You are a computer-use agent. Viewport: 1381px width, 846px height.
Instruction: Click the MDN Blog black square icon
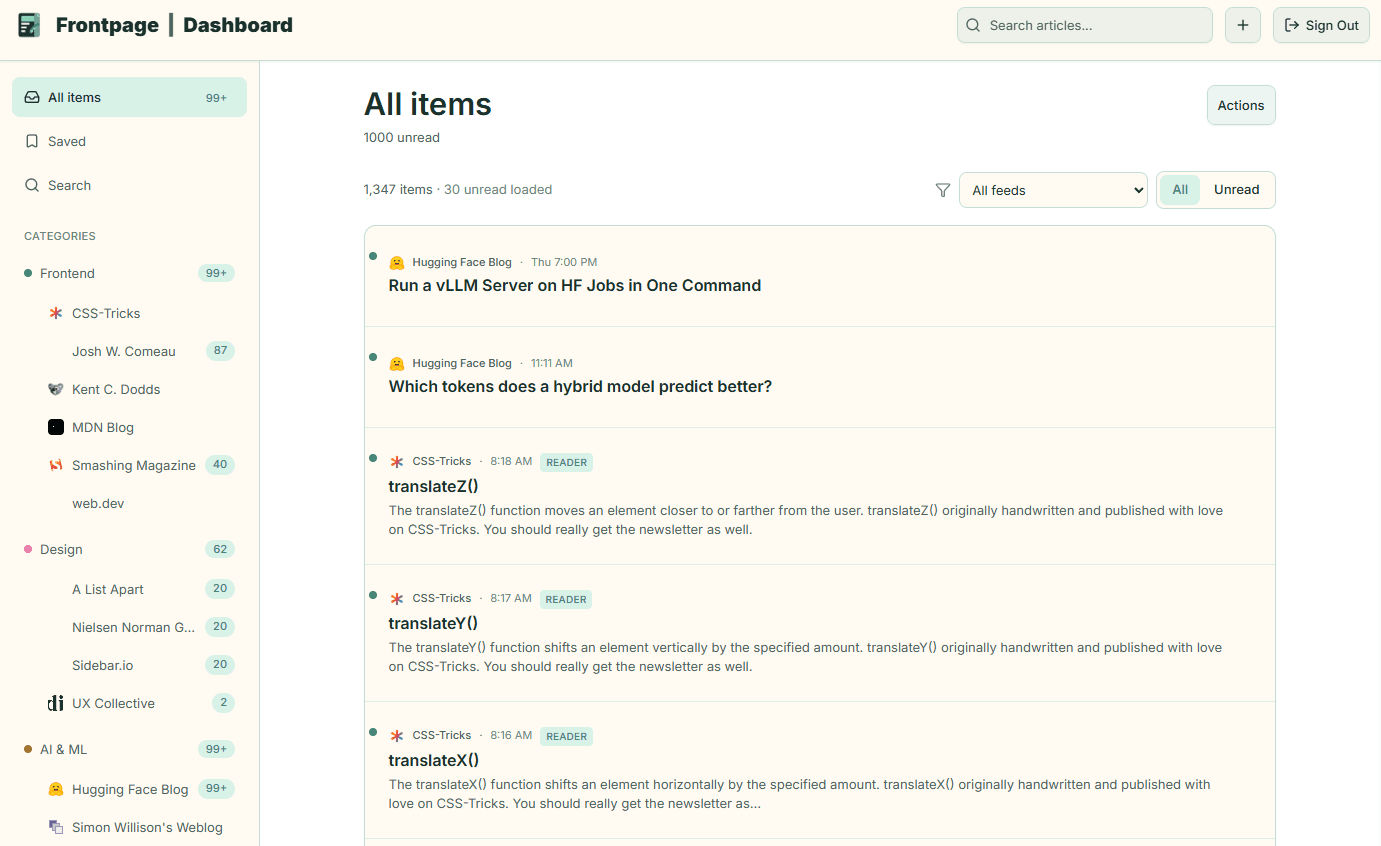click(x=56, y=427)
